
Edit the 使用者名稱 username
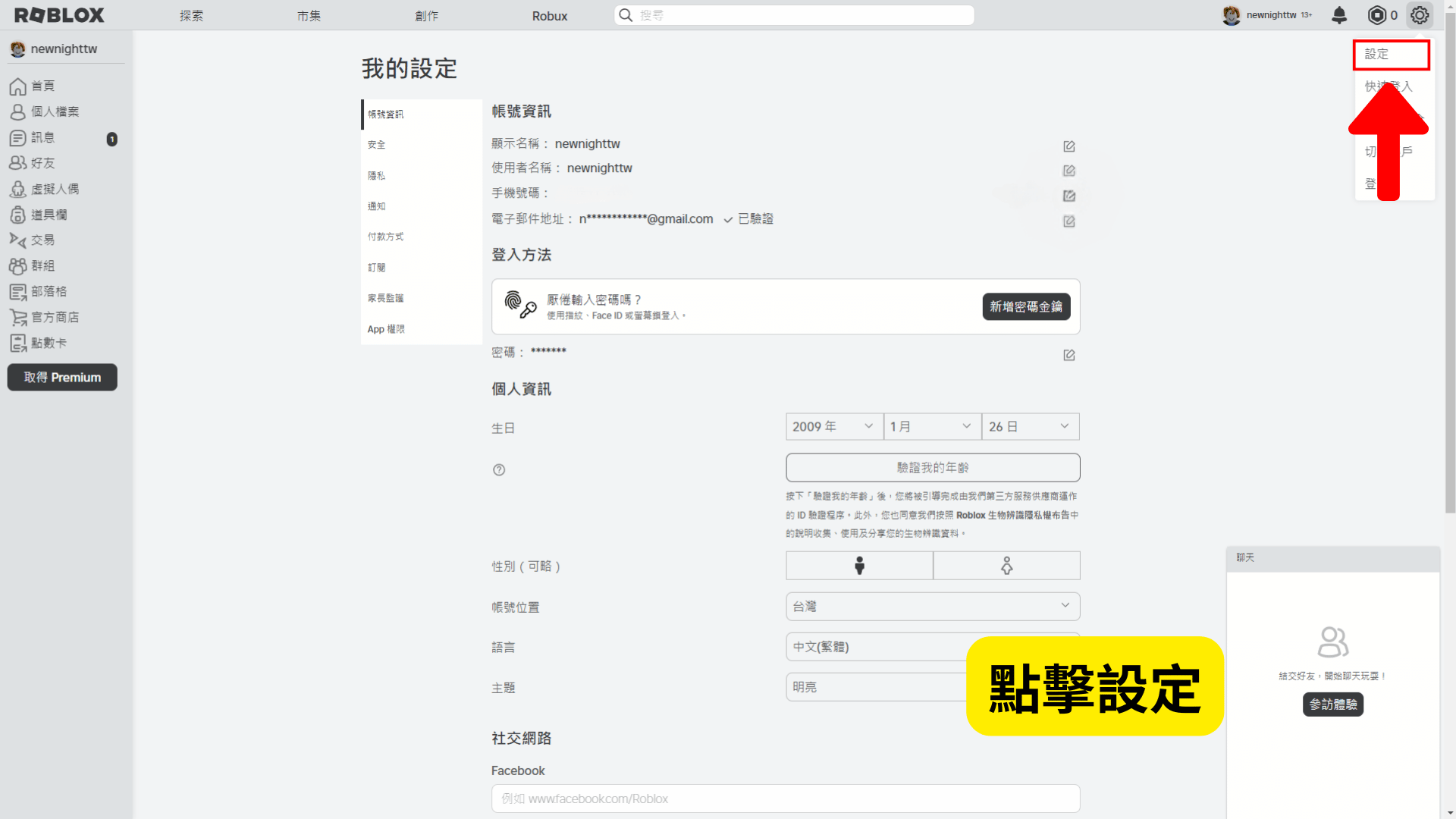tap(1069, 171)
